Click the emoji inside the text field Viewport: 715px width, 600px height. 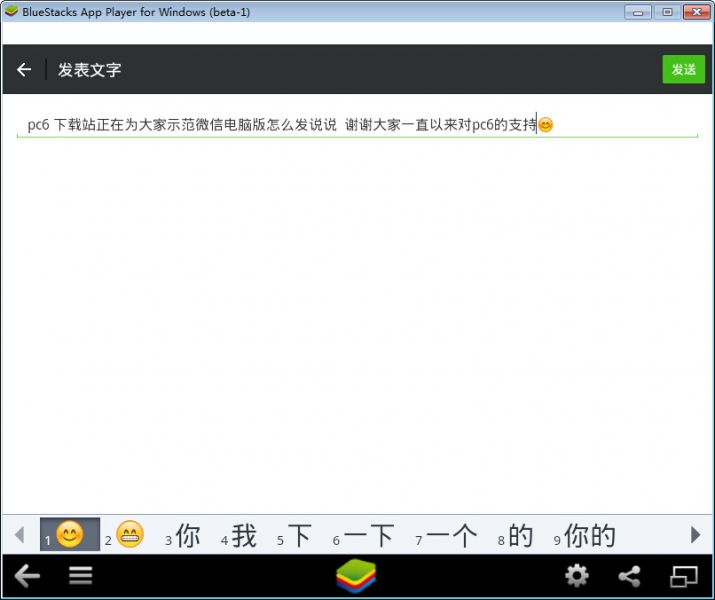coord(545,124)
